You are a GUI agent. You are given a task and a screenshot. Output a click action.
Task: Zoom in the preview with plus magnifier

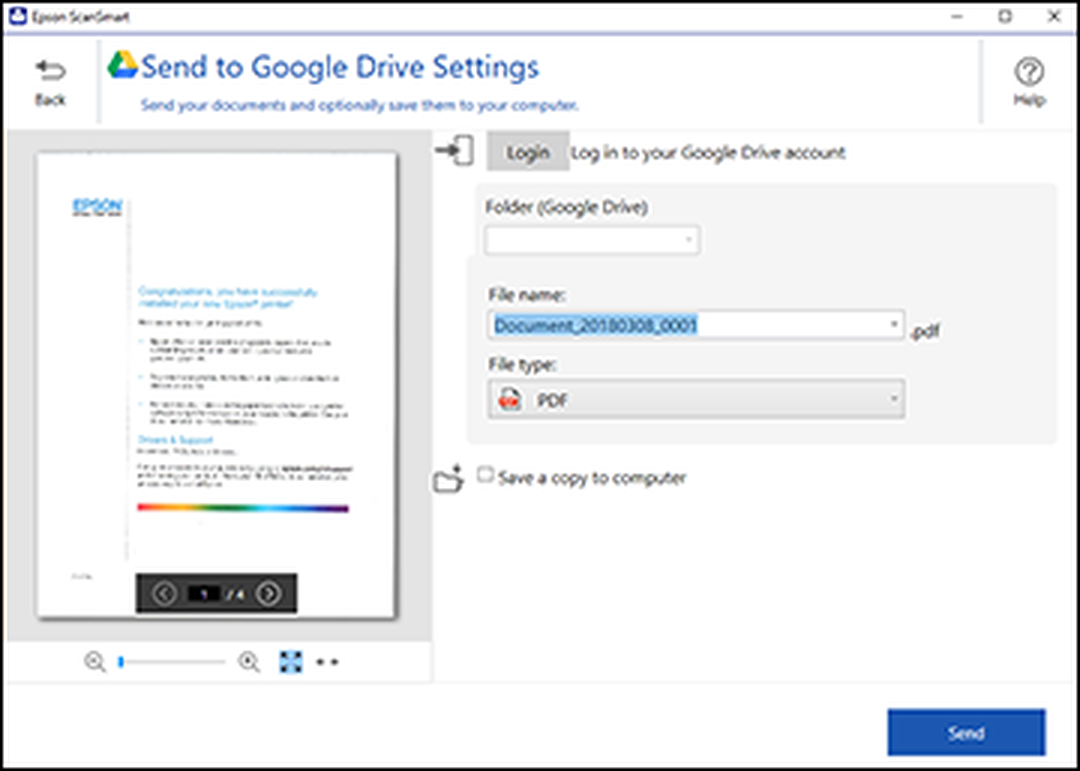[x=249, y=663]
